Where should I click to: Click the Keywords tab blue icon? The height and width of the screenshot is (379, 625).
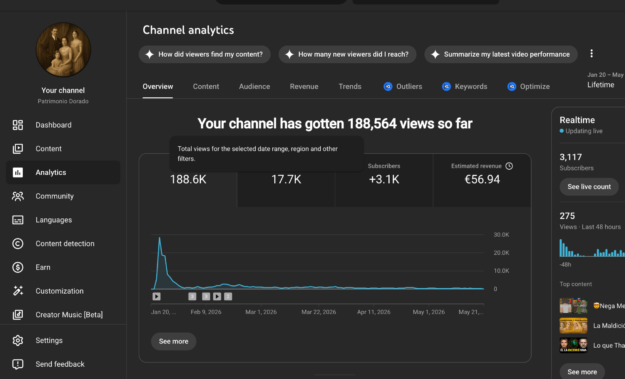(x=446, y=86)
